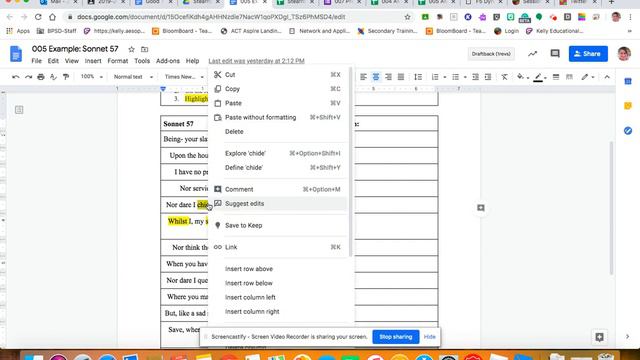Click Stop sharing button
The image size is (640, 360).
(x=396, y=337)
